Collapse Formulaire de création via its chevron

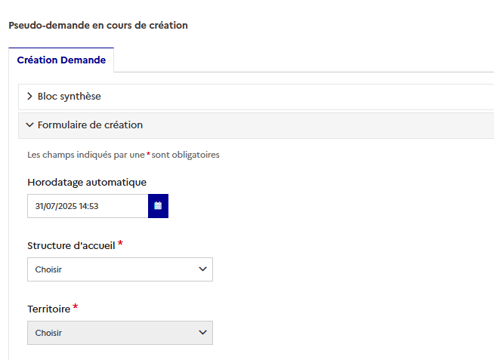pos(30,125)
